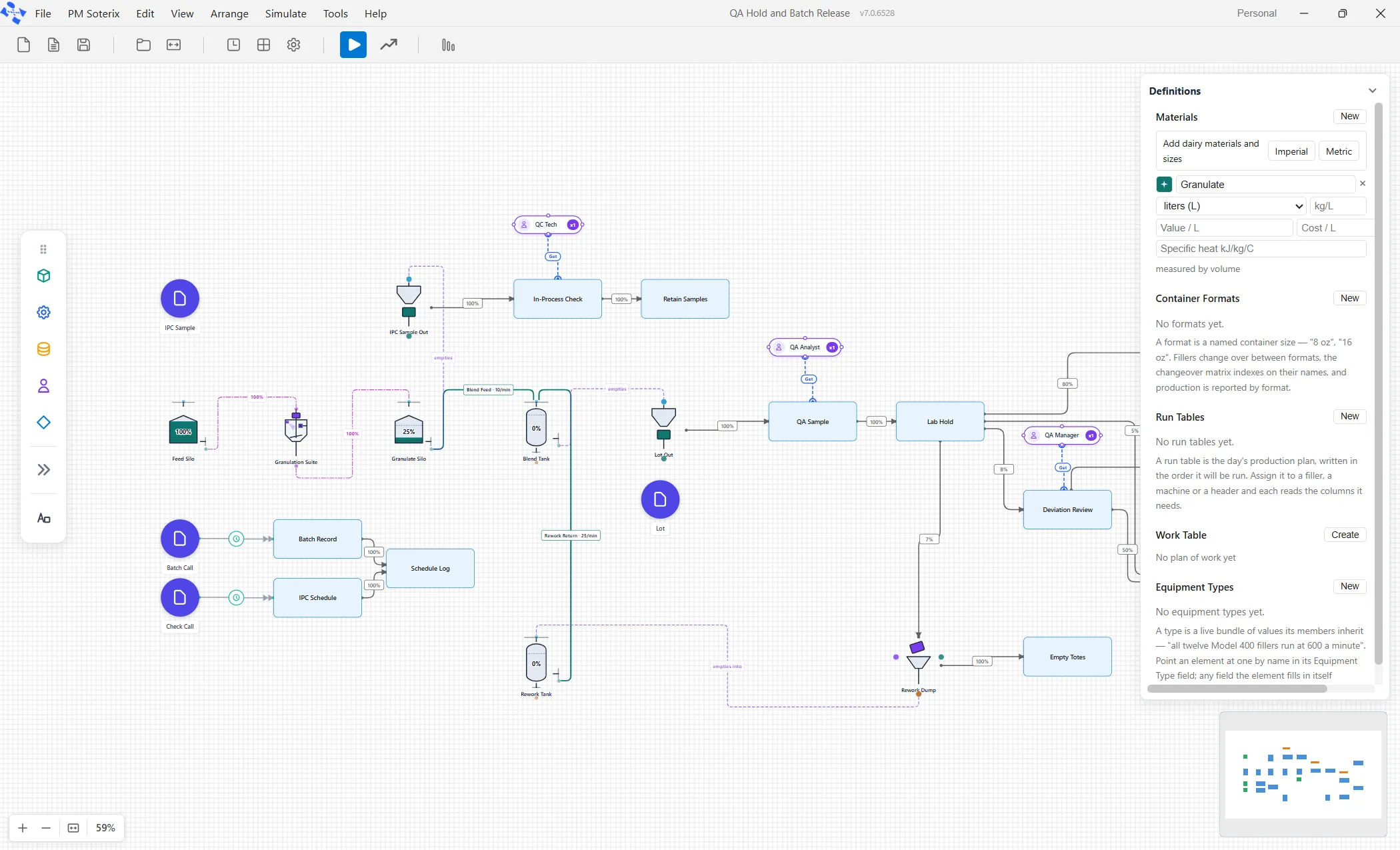Select the orange database stack tool

[43, 349]
